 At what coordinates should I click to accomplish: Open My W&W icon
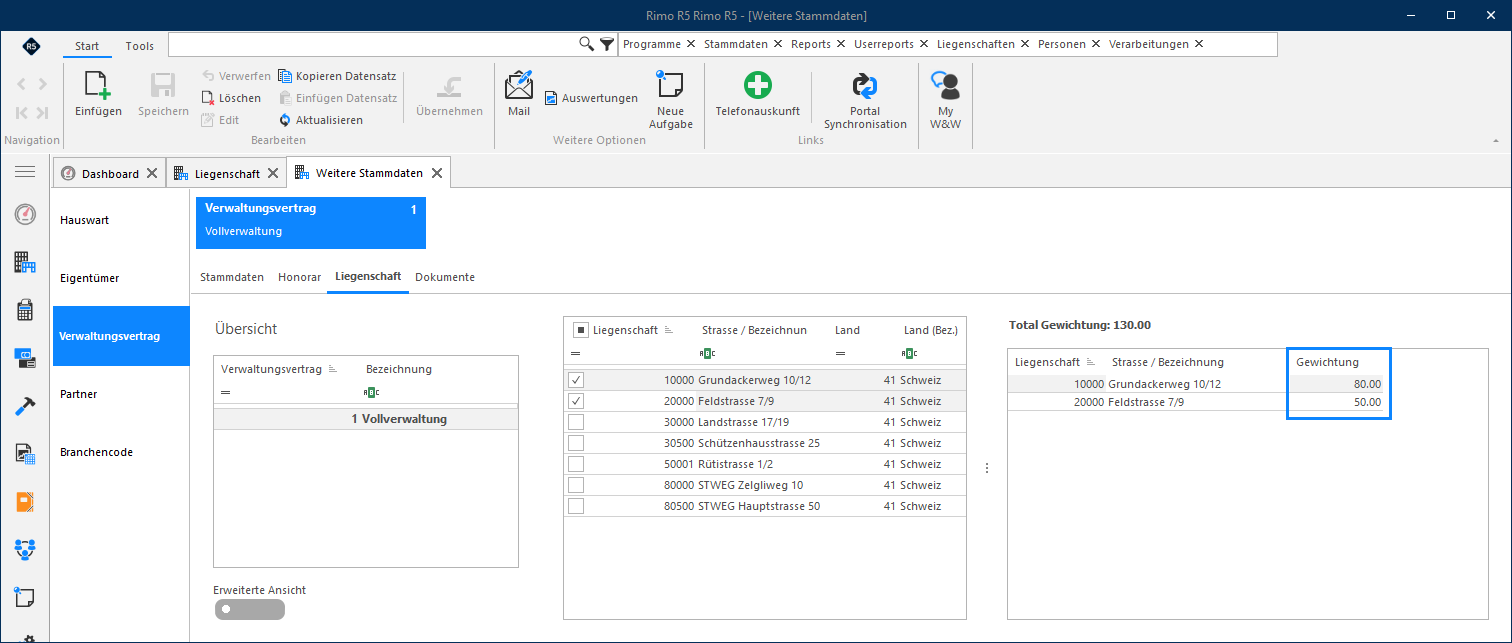pos(945,85)
